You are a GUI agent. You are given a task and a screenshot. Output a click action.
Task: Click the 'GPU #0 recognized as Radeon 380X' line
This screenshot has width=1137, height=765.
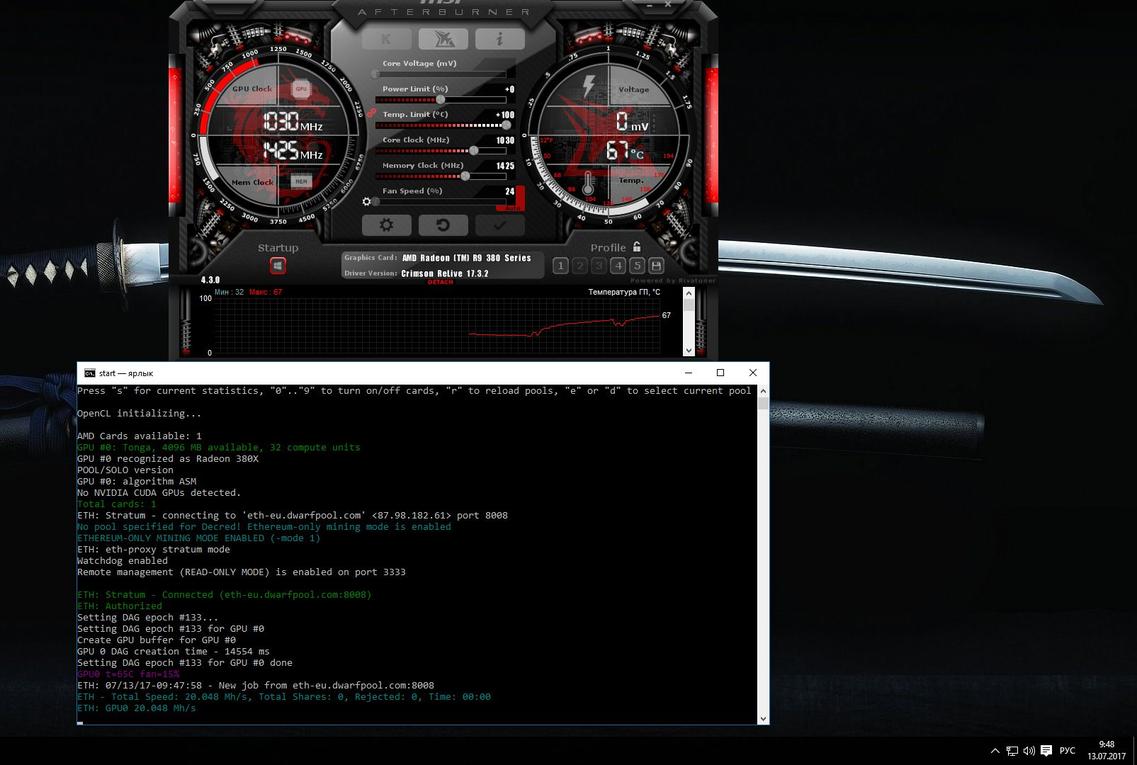(168, 458)
